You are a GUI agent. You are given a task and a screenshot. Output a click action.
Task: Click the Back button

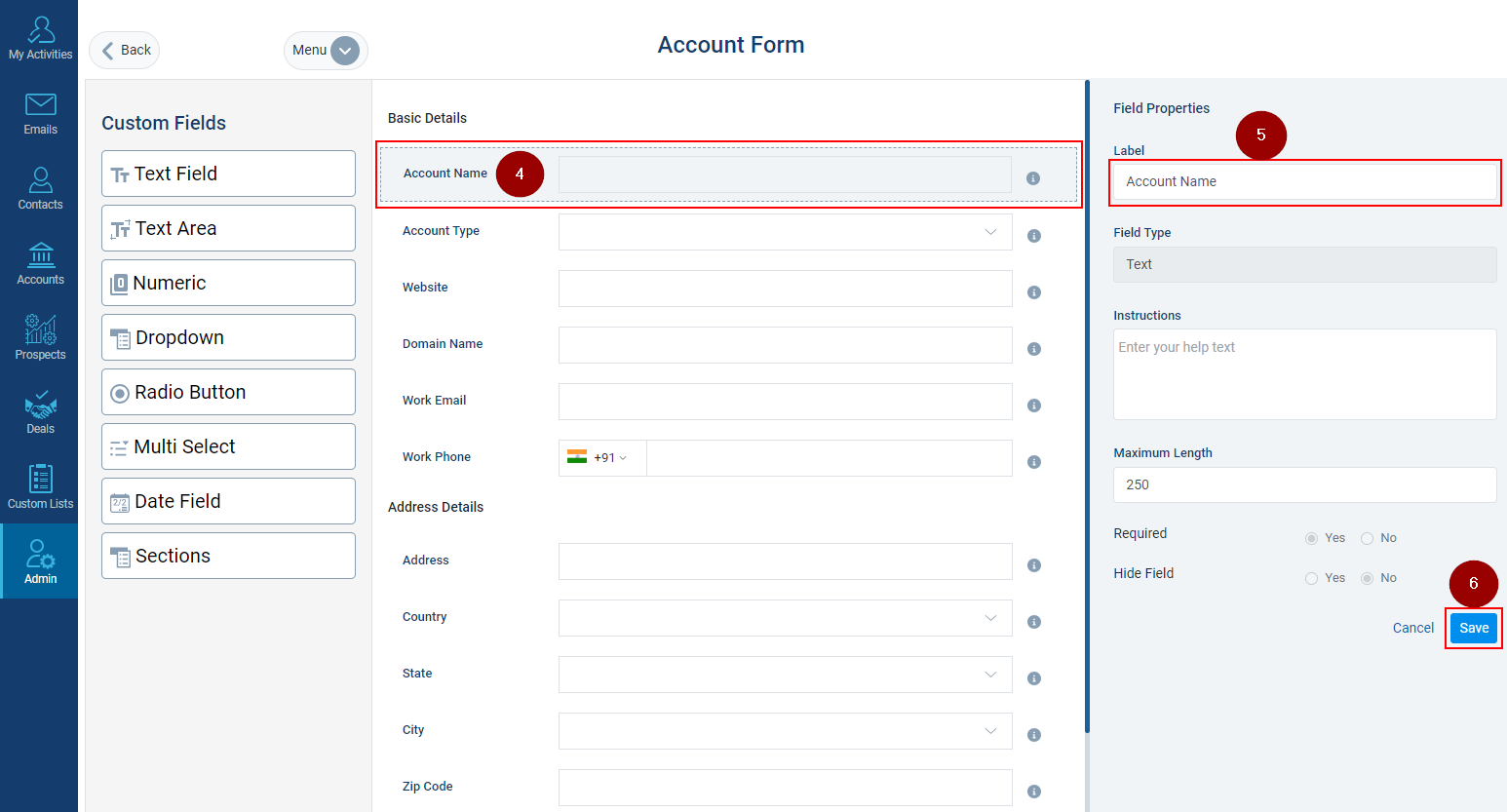125,50
